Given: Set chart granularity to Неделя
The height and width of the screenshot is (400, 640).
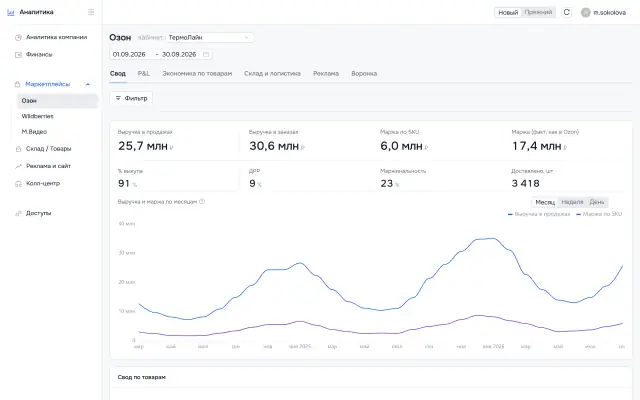Looking at the screenshot, I should 572,202.
